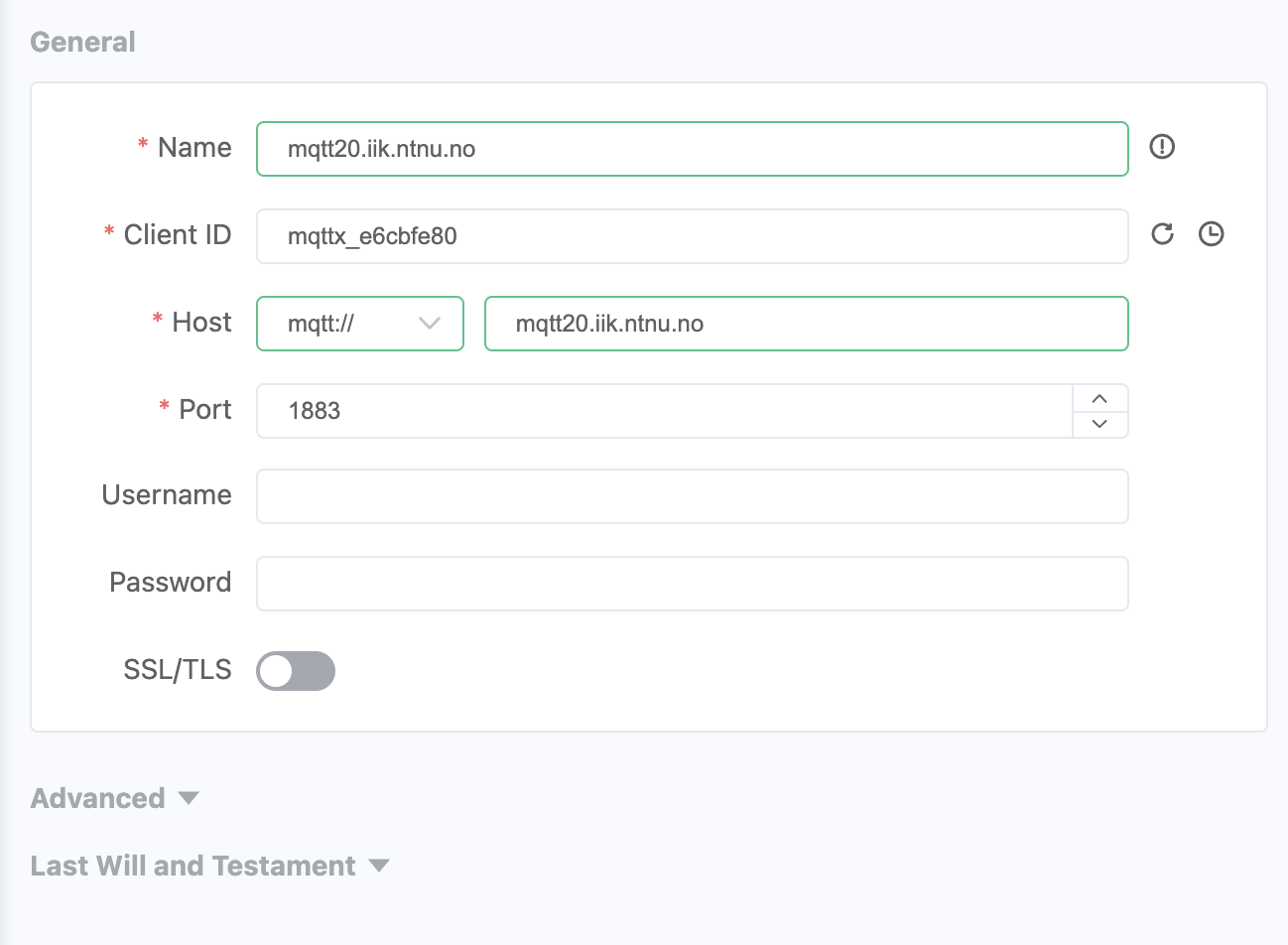Expand the Last Will and Testament section
The image size is (1288, 945).
point(378,866)
